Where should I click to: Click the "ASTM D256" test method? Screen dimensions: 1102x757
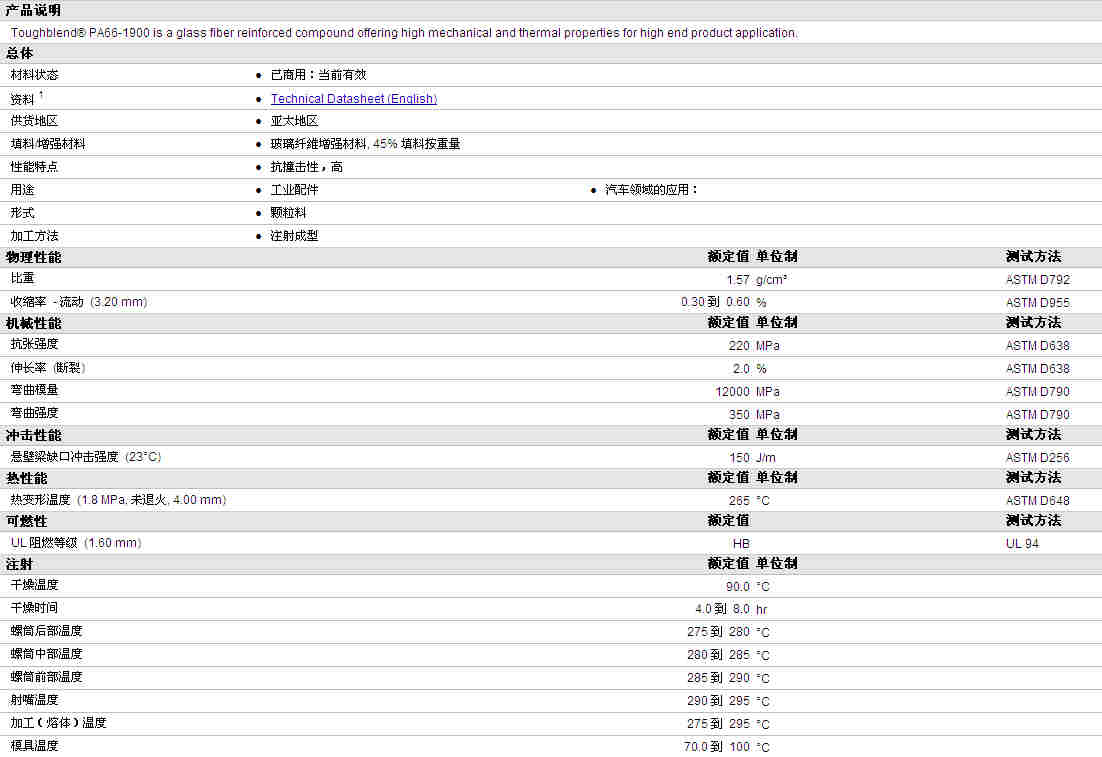[x=1037, y=458]
